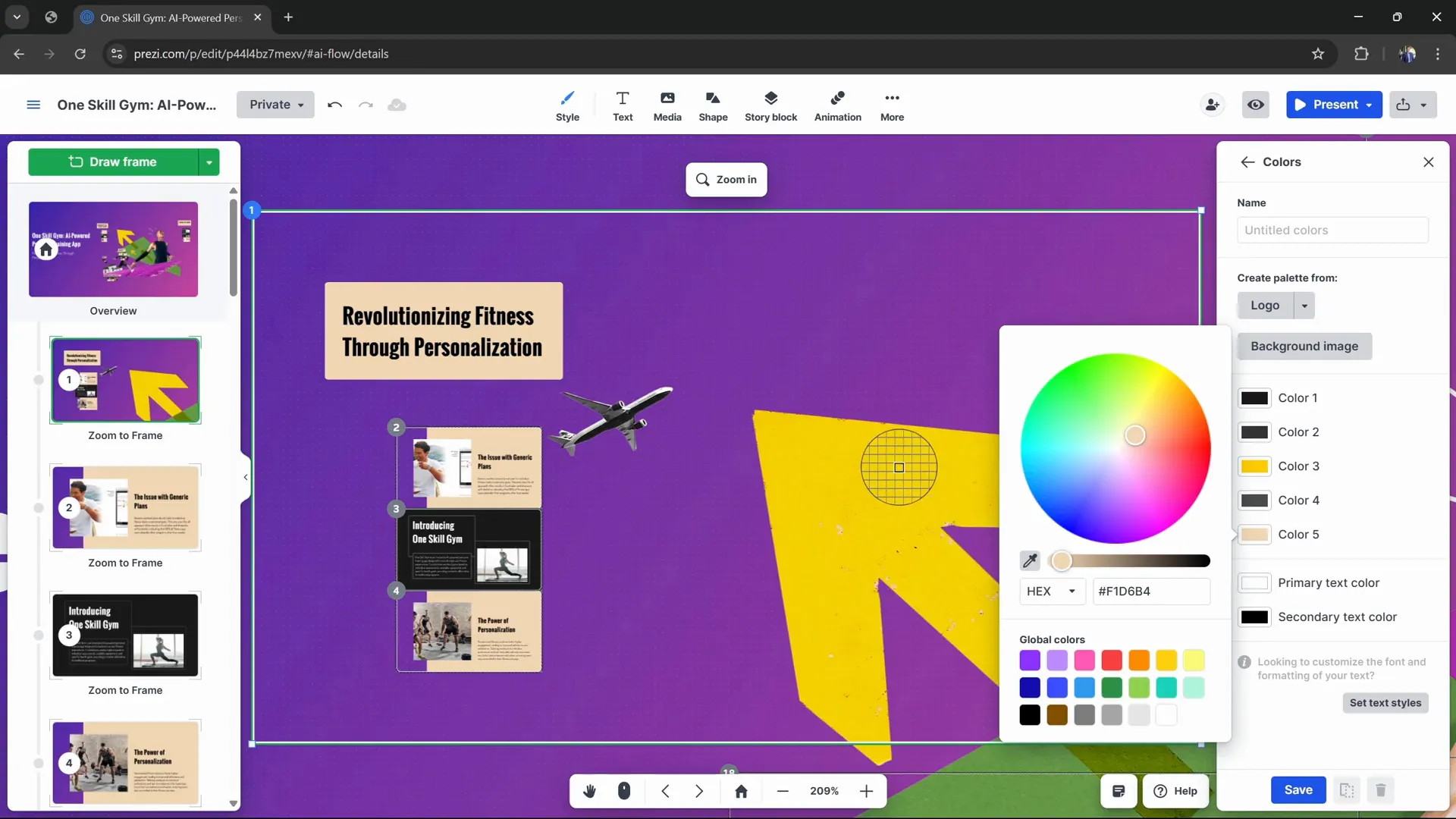The image size is (1456, 819).
Task: Enable the hand pan tool
Action: pos(591,791)
